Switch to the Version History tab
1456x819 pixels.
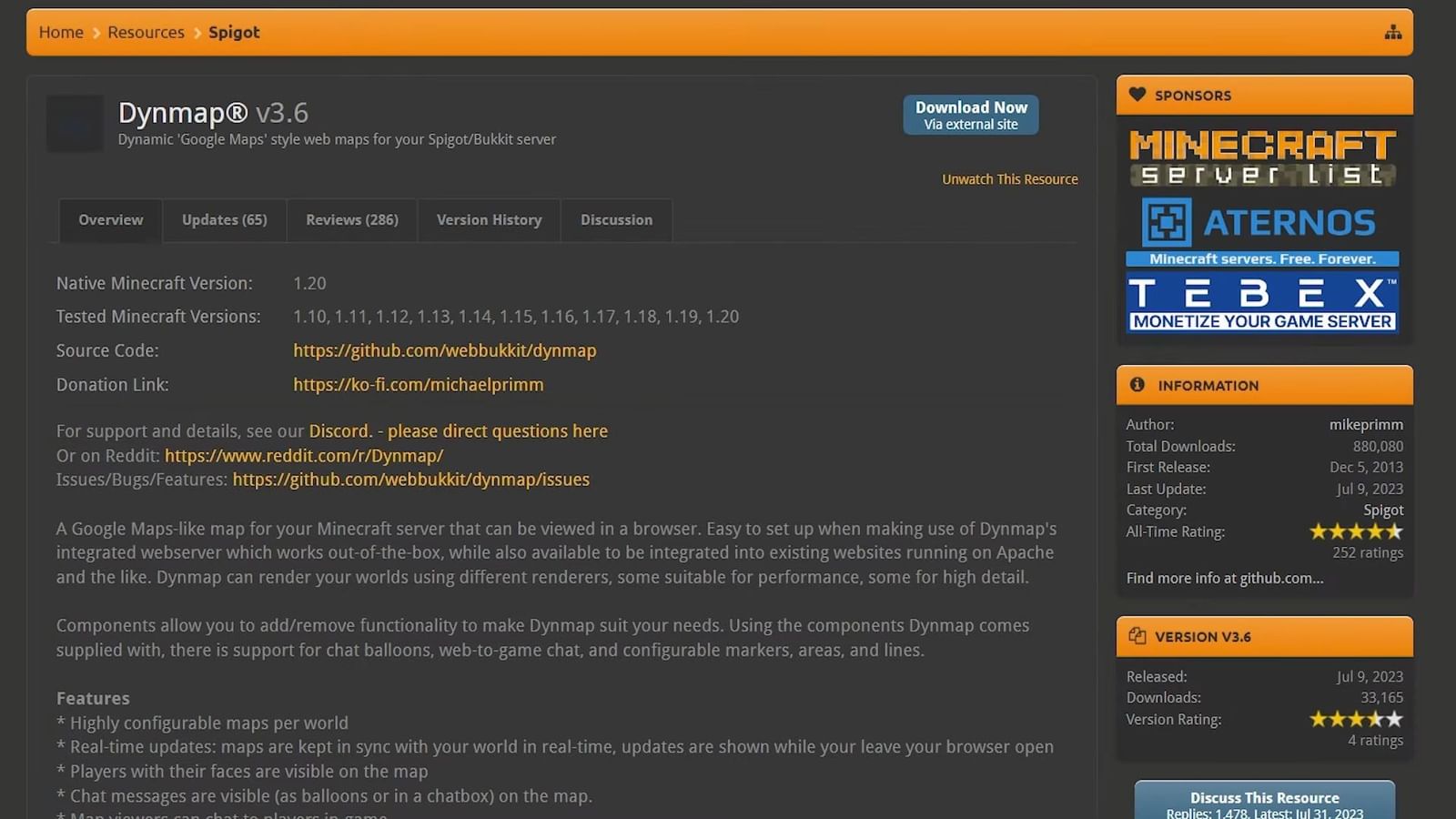pyautogui.click(x=489, y=220)
